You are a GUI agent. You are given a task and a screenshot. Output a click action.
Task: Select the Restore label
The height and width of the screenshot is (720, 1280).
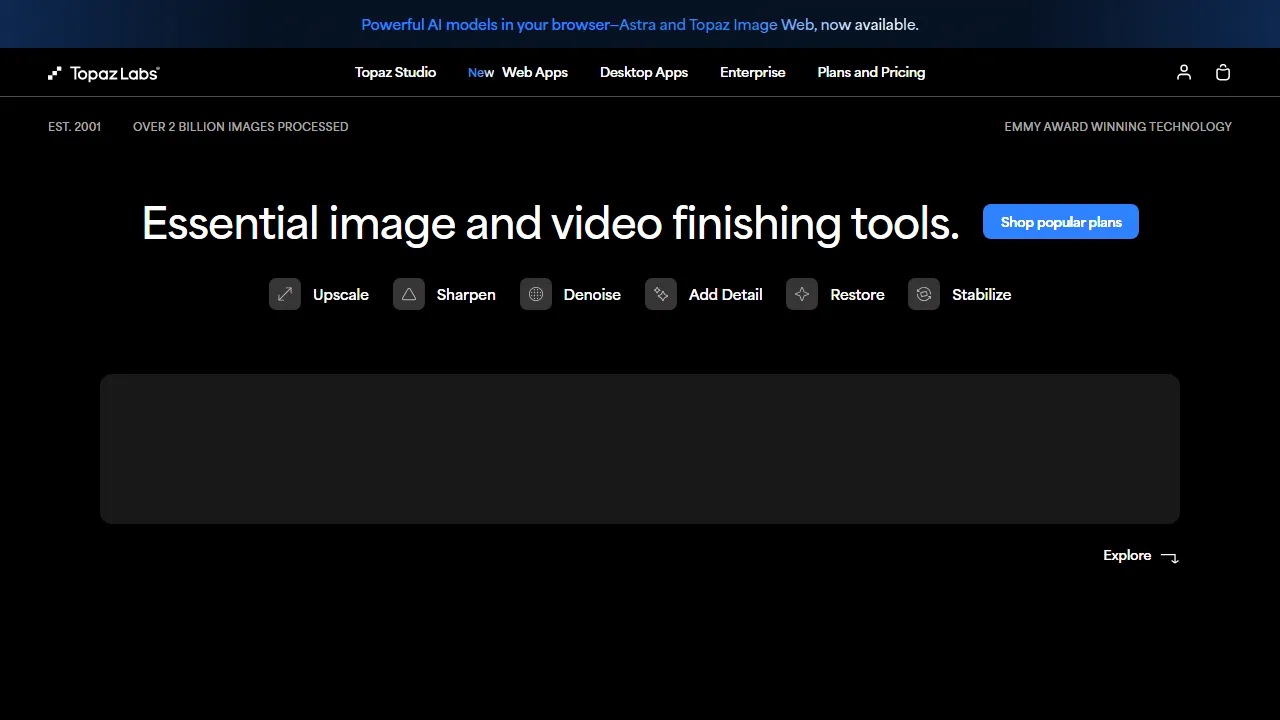pos(857,294)
